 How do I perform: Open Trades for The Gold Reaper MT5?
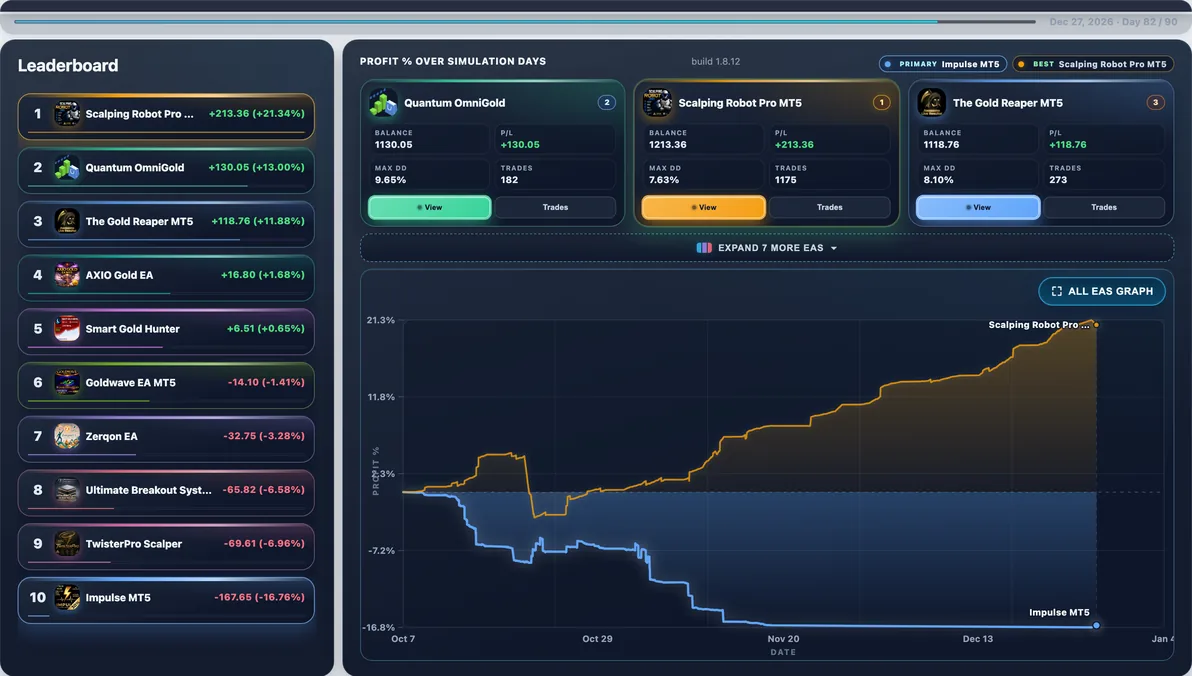point(1104,208)
